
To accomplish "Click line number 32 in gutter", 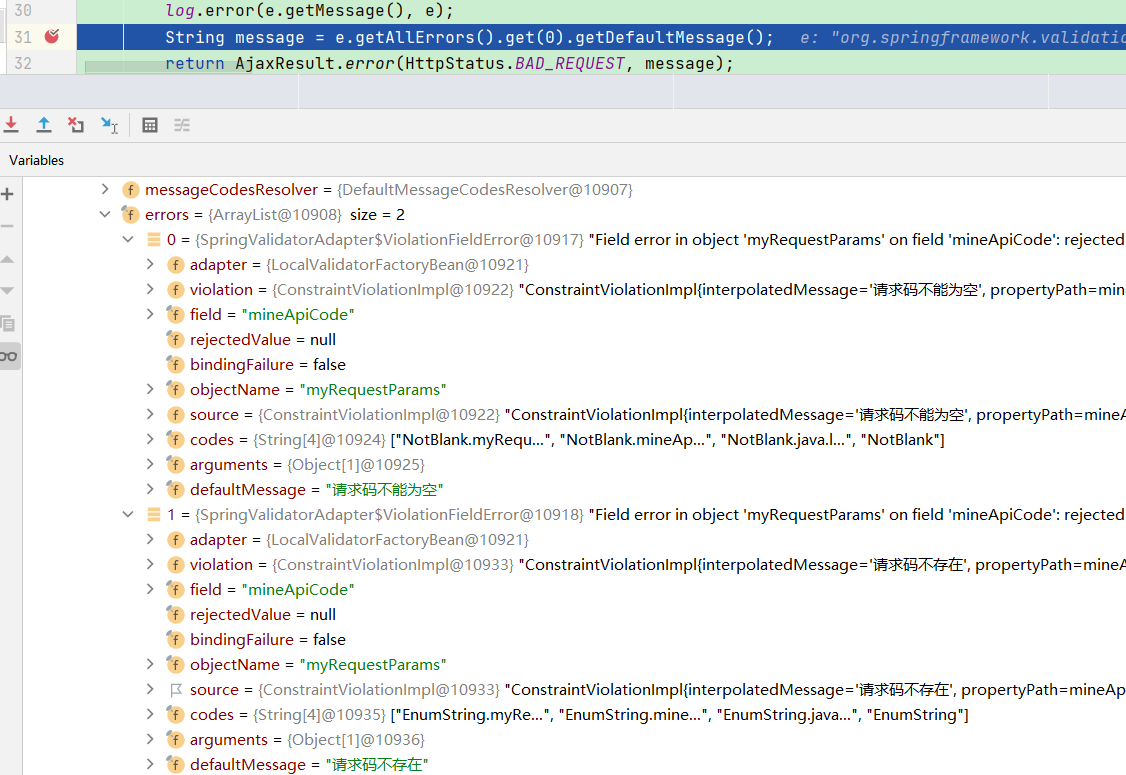I will pos(23,63).
